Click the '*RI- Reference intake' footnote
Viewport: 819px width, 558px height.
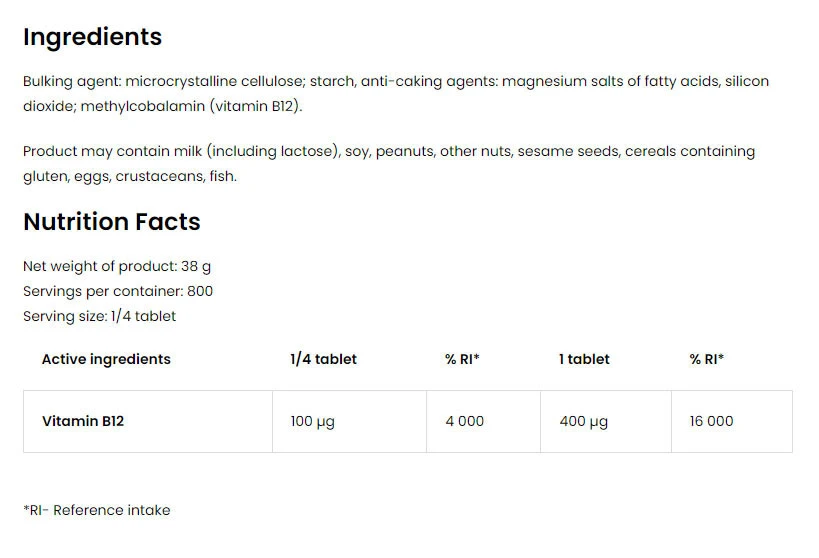[x=97, y=510]
